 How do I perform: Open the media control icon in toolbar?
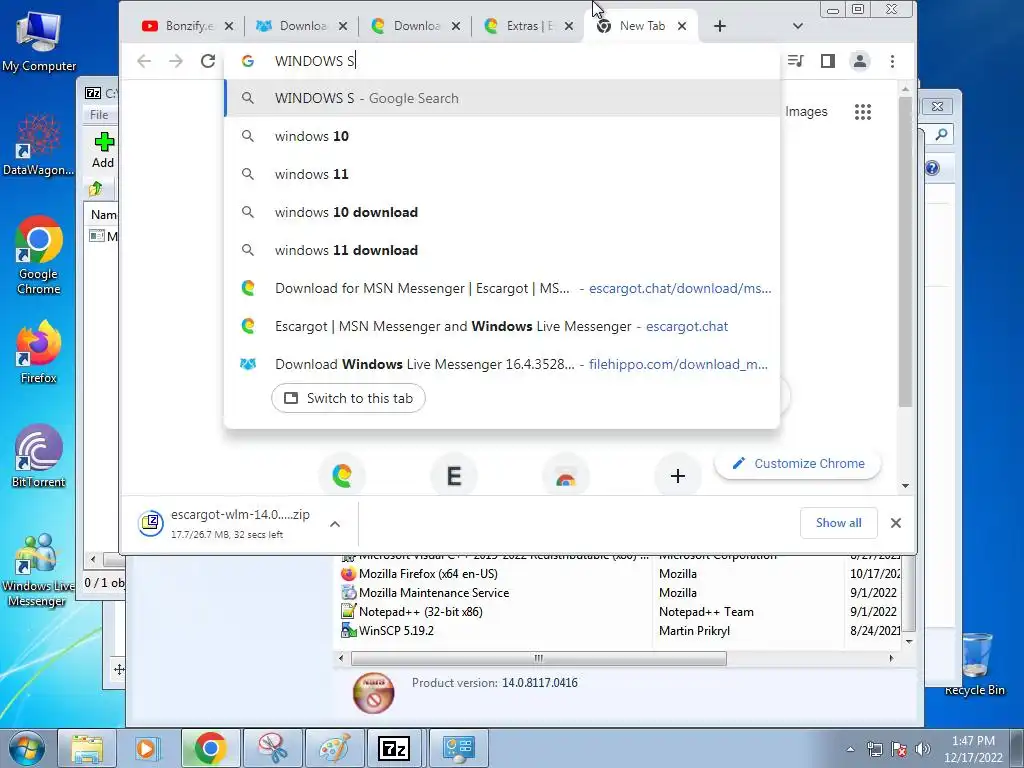[795, 61]
